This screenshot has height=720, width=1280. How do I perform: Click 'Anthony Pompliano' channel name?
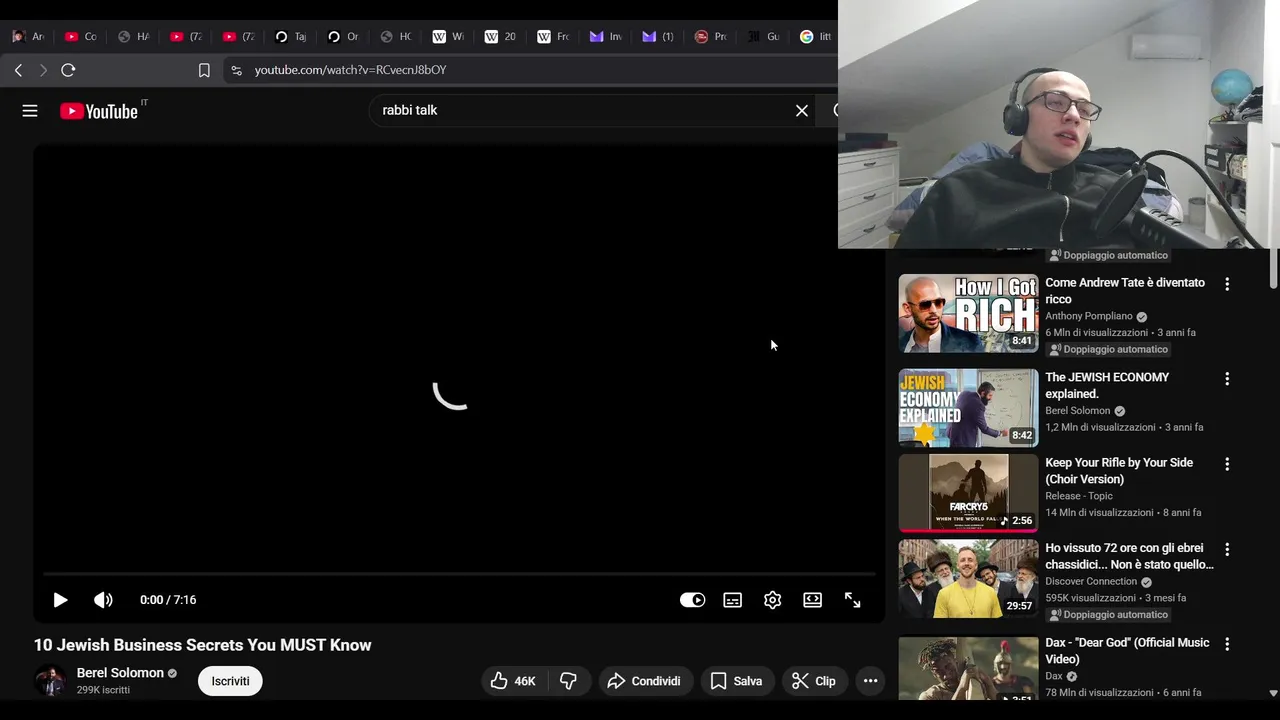[x=1089, y=316]
